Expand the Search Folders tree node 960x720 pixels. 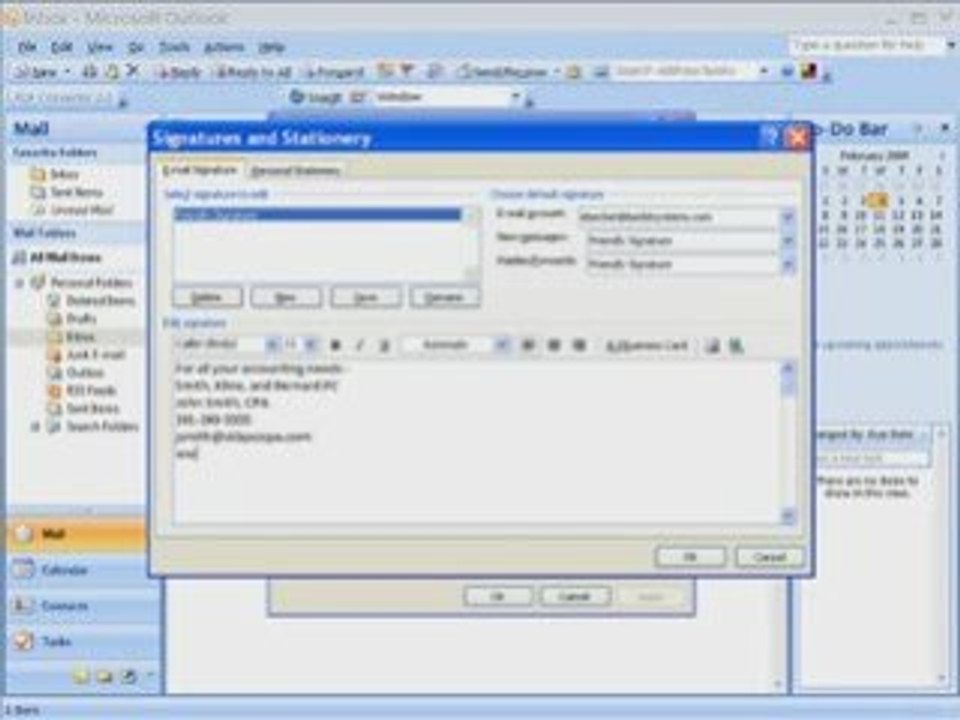(35, 427)
